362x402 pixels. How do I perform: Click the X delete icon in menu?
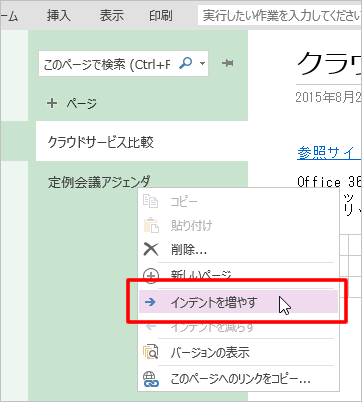[151, 249]
